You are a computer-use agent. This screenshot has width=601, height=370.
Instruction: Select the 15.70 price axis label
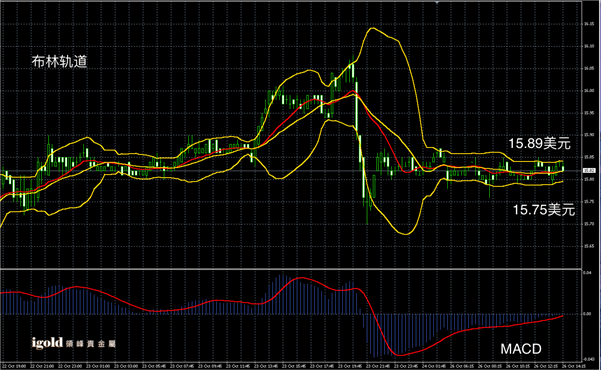pyautogui.click(x=589, y=224)
